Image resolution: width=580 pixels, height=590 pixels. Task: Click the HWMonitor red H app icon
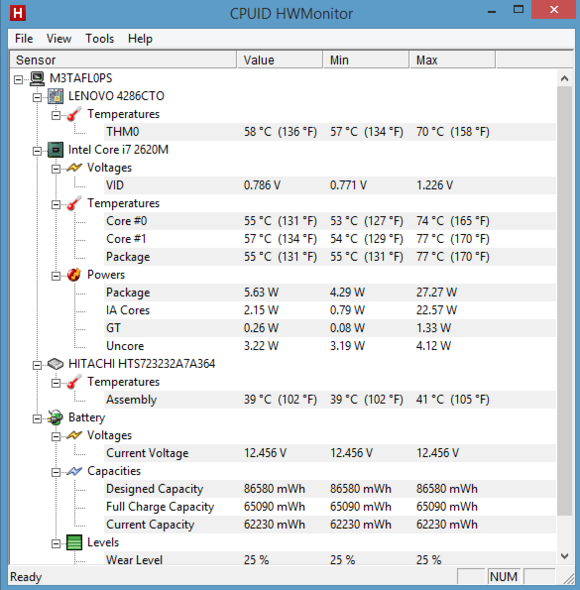click(x=18, y=13)
